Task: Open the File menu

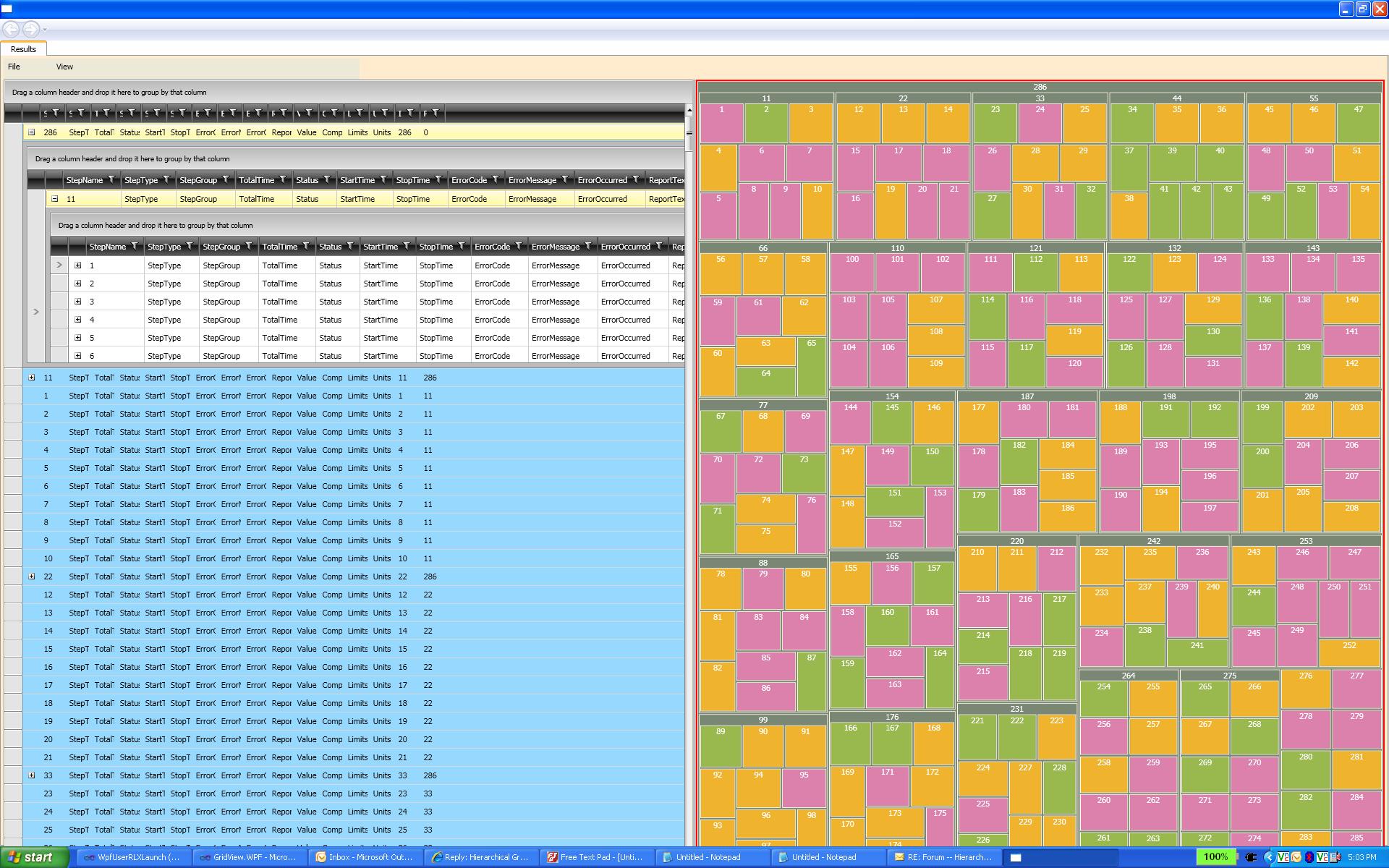Action: point(14,67)
